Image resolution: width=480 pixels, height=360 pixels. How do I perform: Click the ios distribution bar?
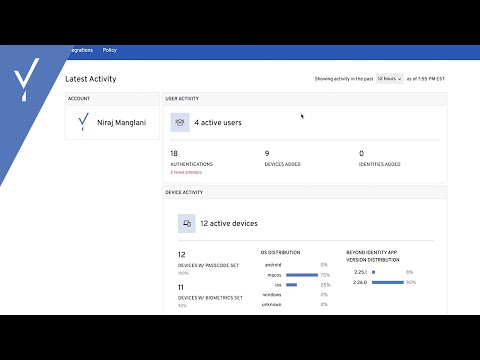(291, 285)
